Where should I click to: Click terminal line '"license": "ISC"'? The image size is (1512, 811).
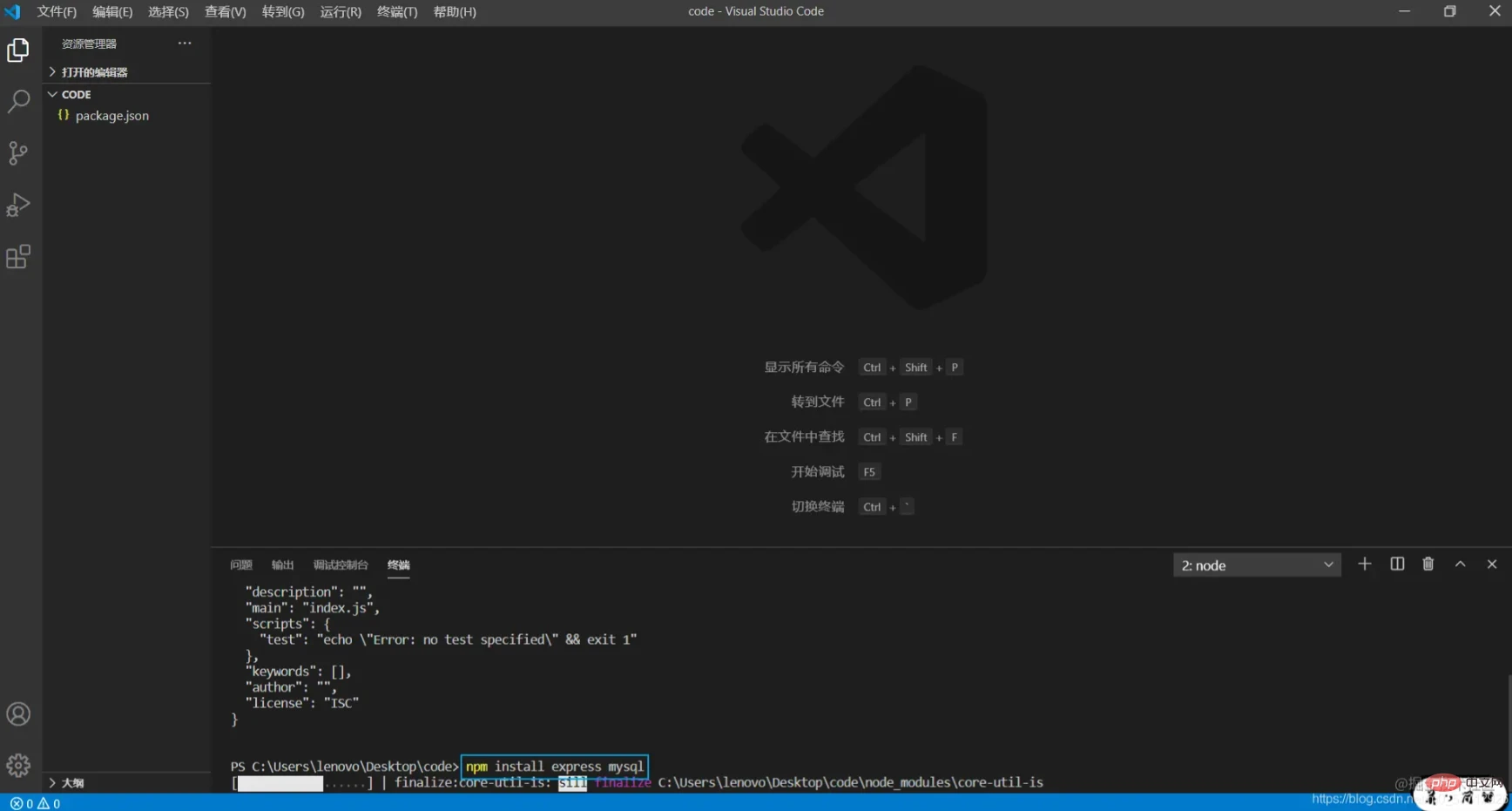pyautogui.click(x=302, y=703)
